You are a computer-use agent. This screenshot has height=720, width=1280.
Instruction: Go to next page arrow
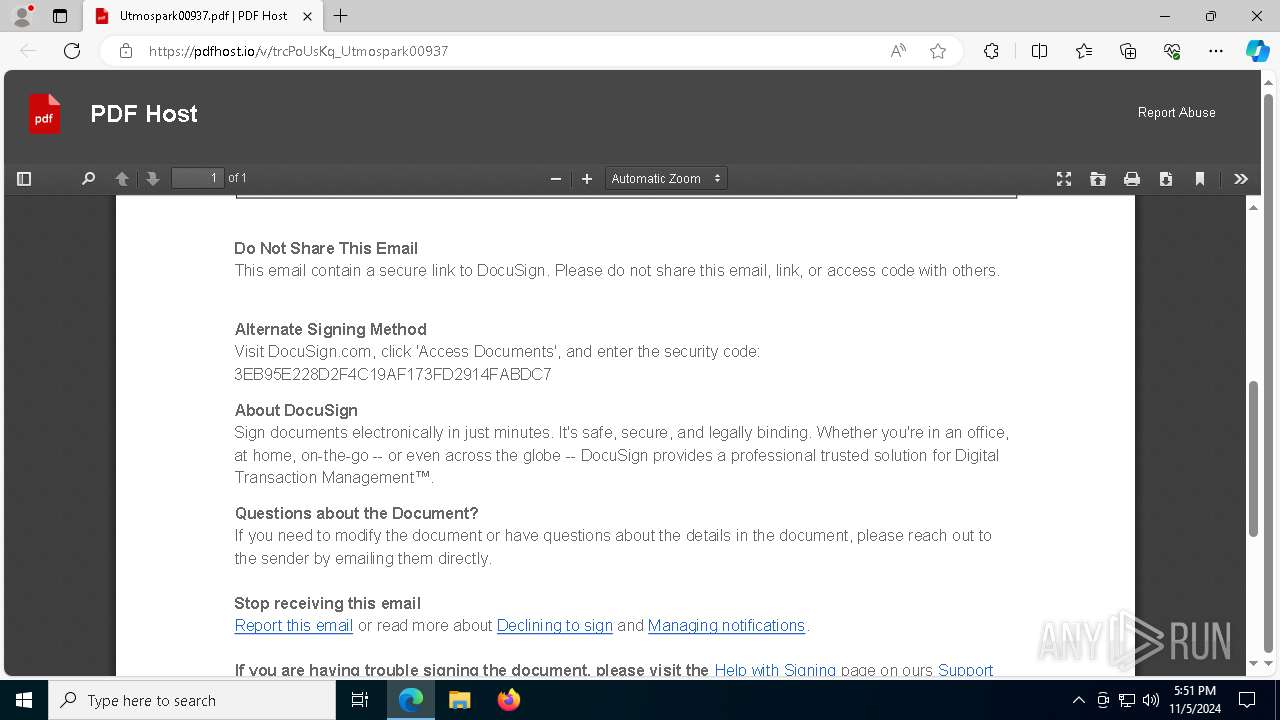[x=153, y=179]
